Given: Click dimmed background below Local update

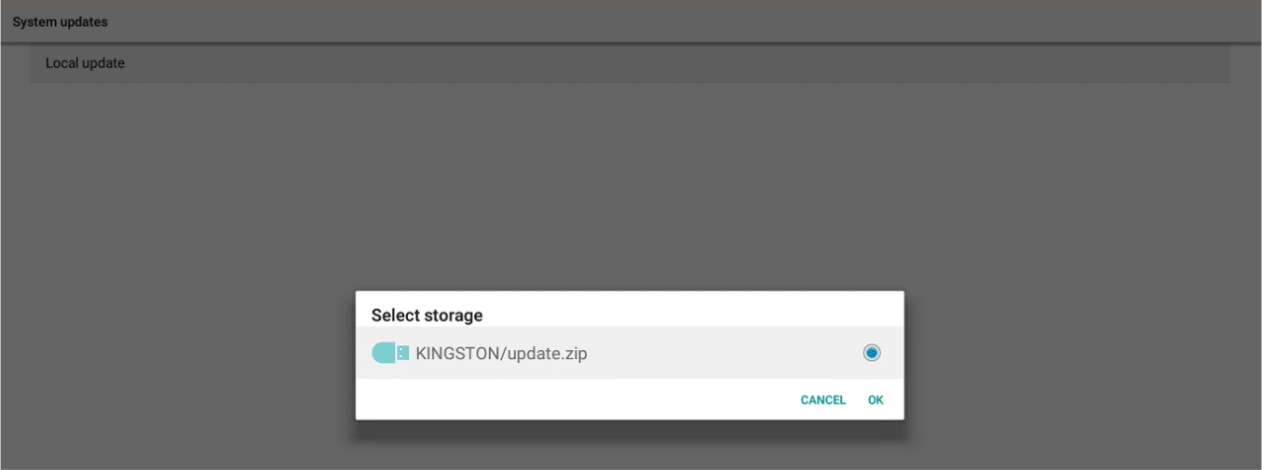Looking at the screenshot, I should (x=400, y=180).
